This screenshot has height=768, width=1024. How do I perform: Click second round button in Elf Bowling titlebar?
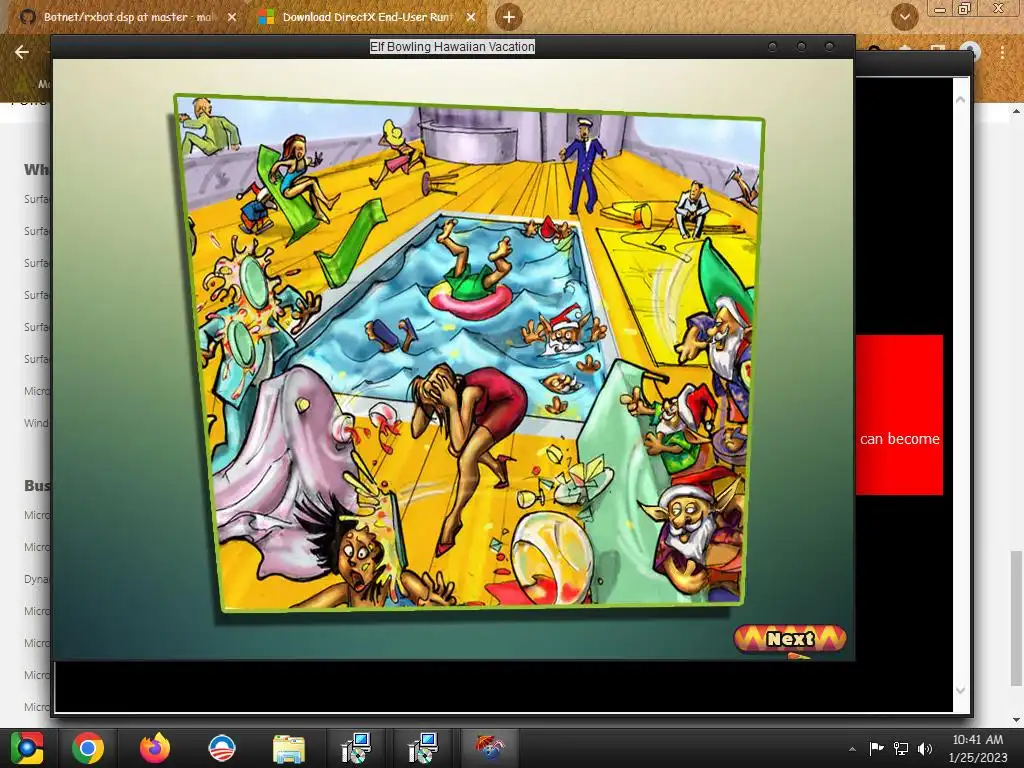pos(801,46)
